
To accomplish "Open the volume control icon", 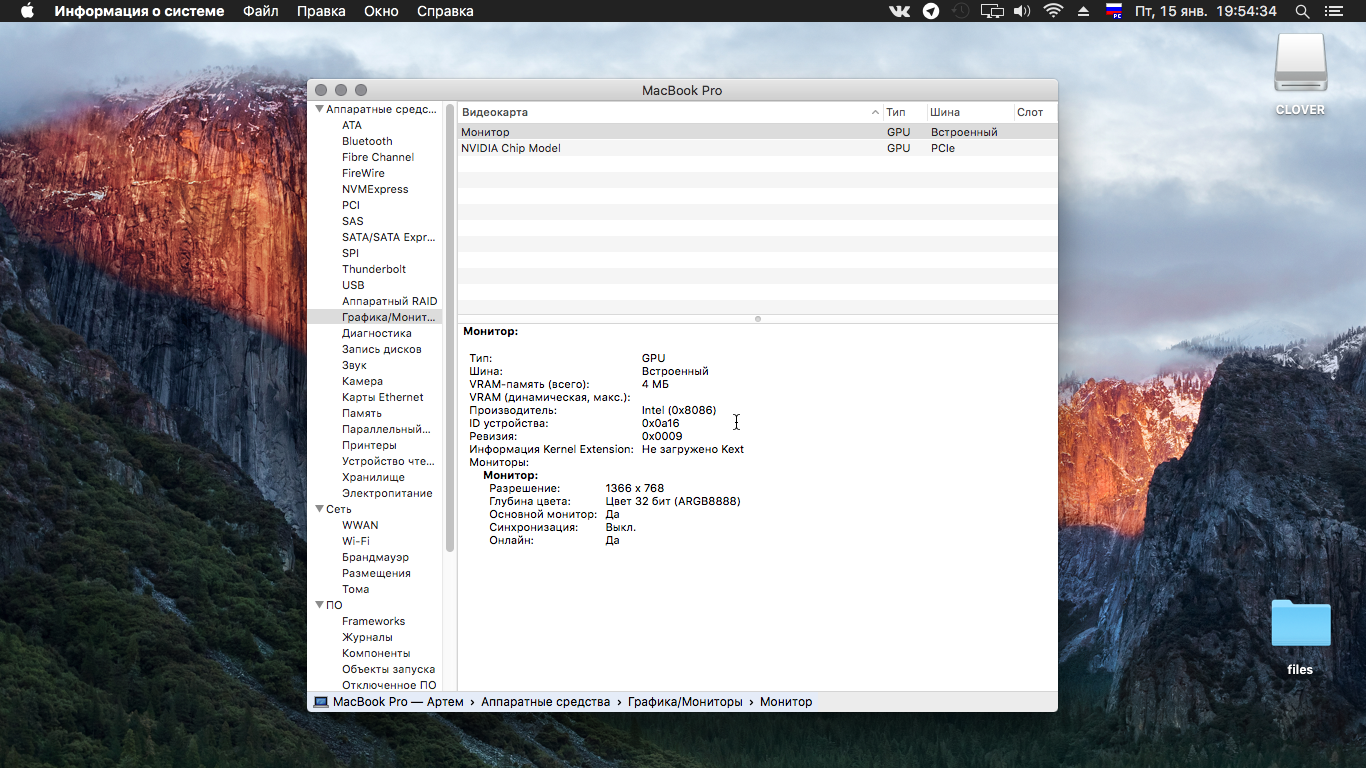I will coord(1021,11).
